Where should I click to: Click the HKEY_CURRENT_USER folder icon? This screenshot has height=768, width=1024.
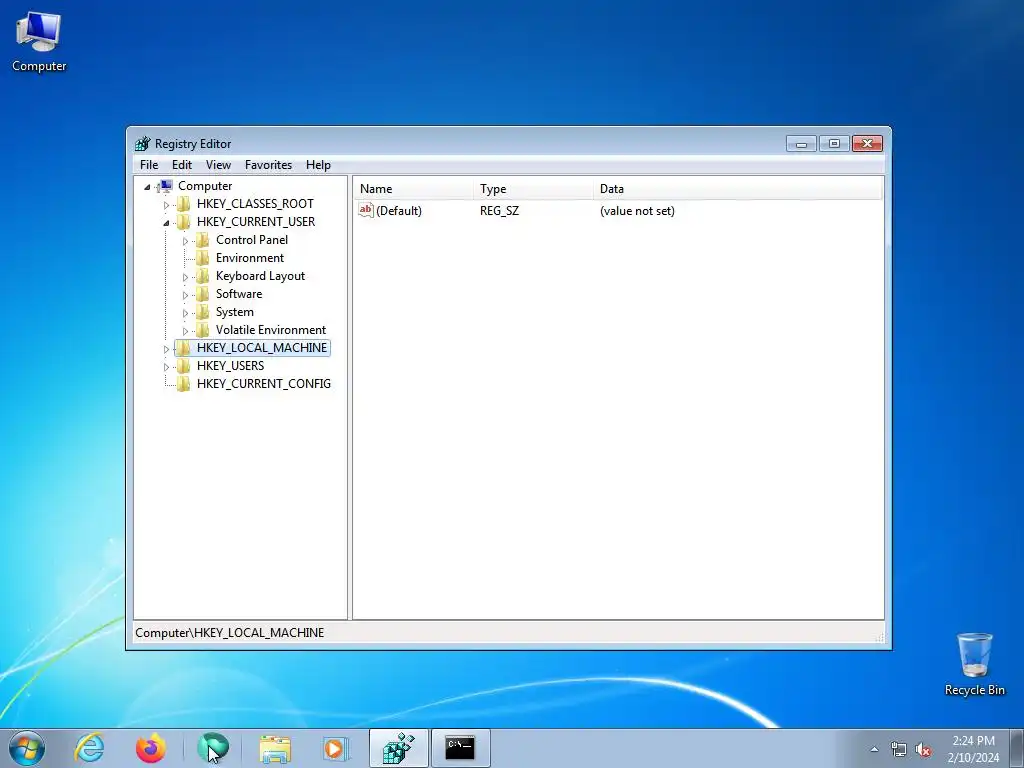[184, 221]
